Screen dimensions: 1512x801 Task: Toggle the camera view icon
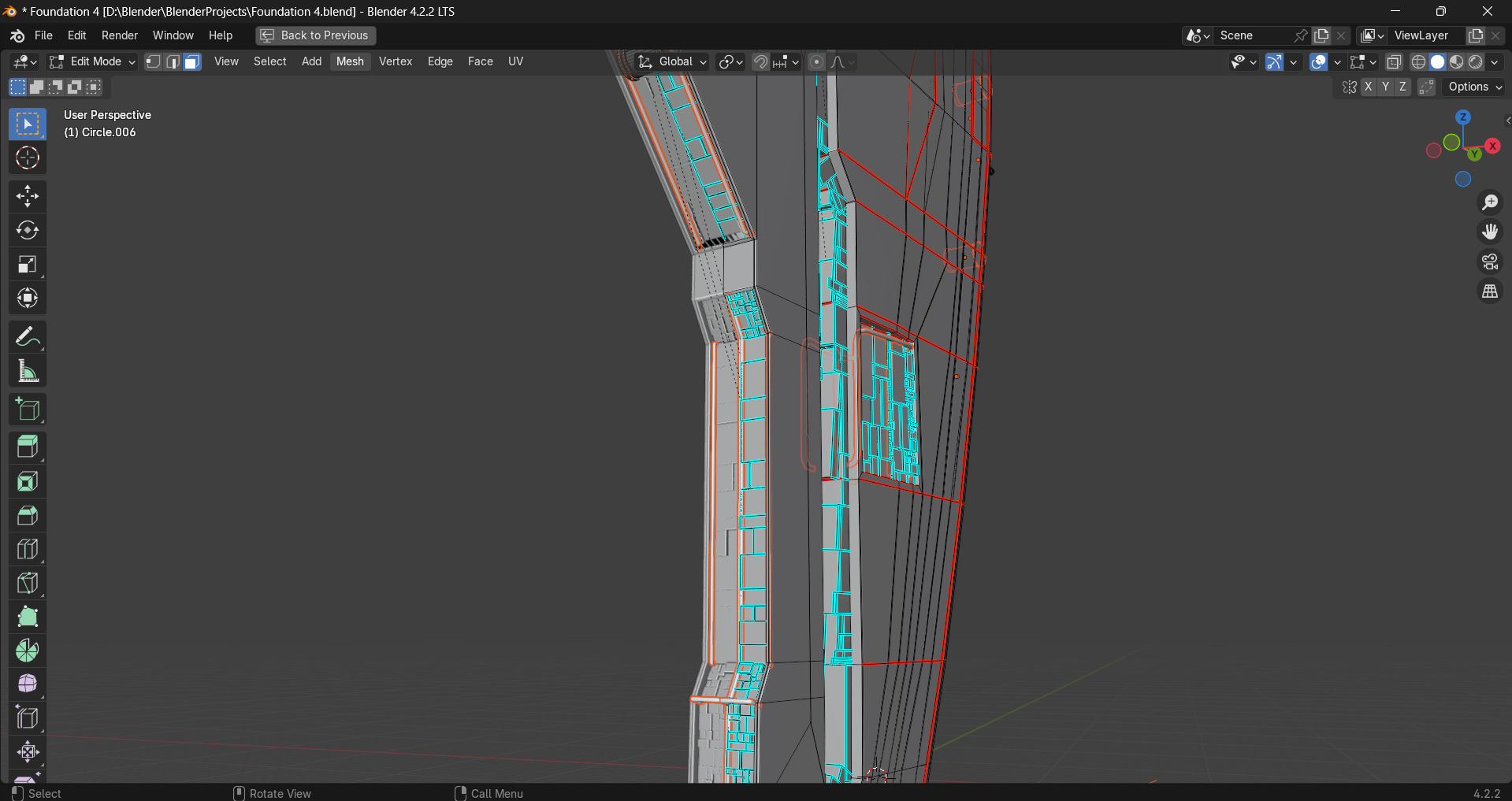[x=1490, y=262]
